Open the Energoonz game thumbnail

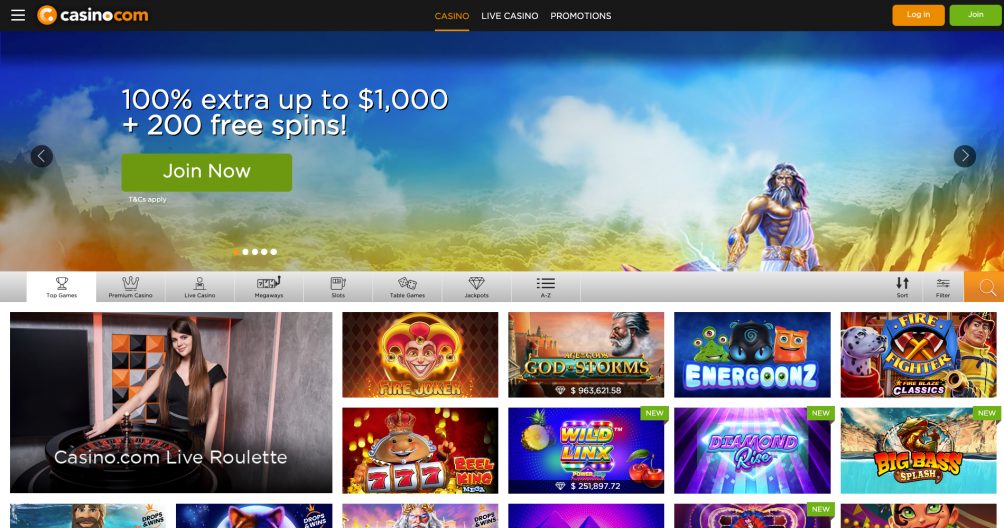coord(752,355)
